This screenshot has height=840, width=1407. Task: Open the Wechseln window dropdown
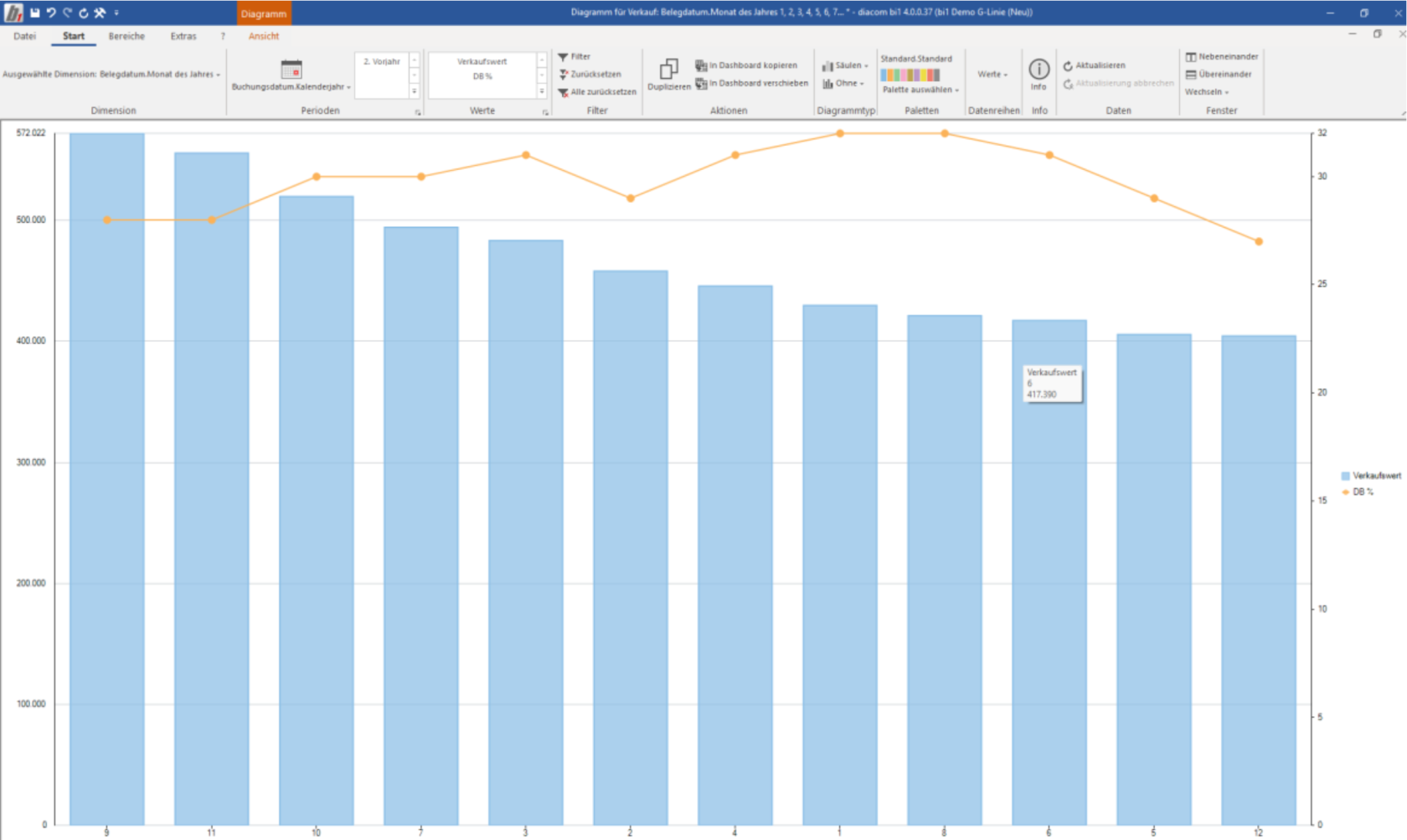point(1207,92)
